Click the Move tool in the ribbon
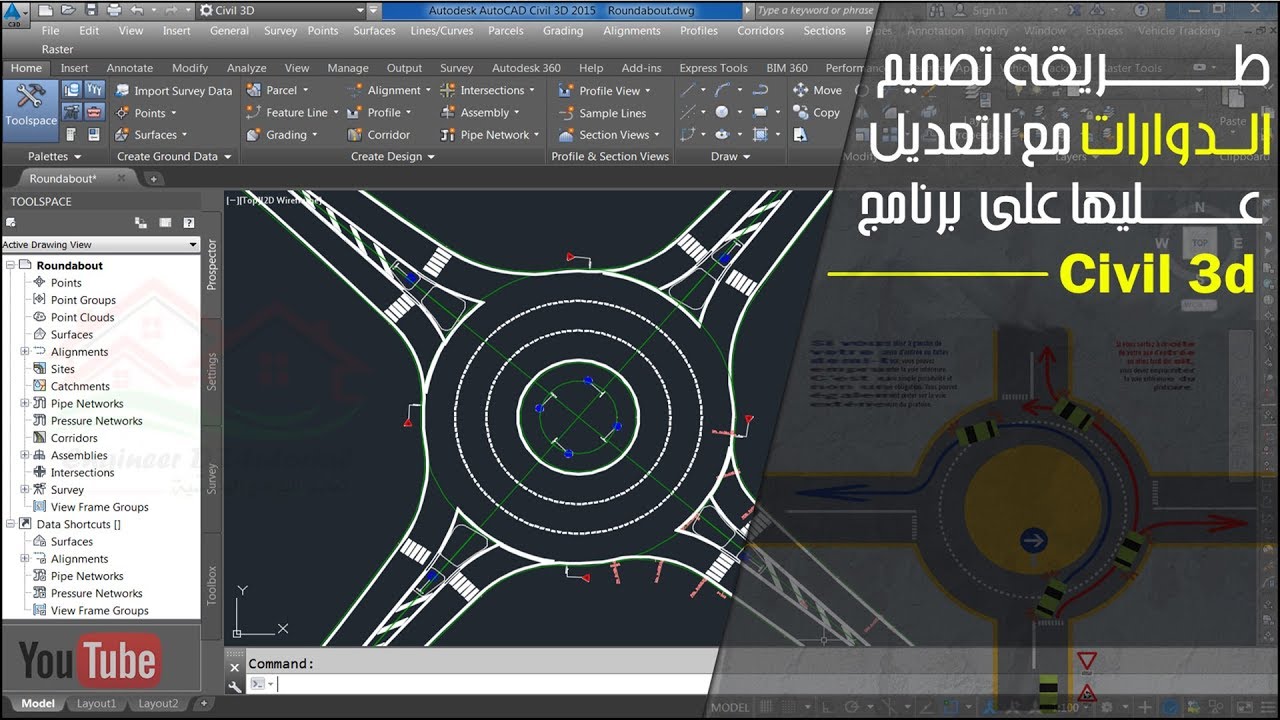This screenshot has width=1280, height=720. [817, 90]
